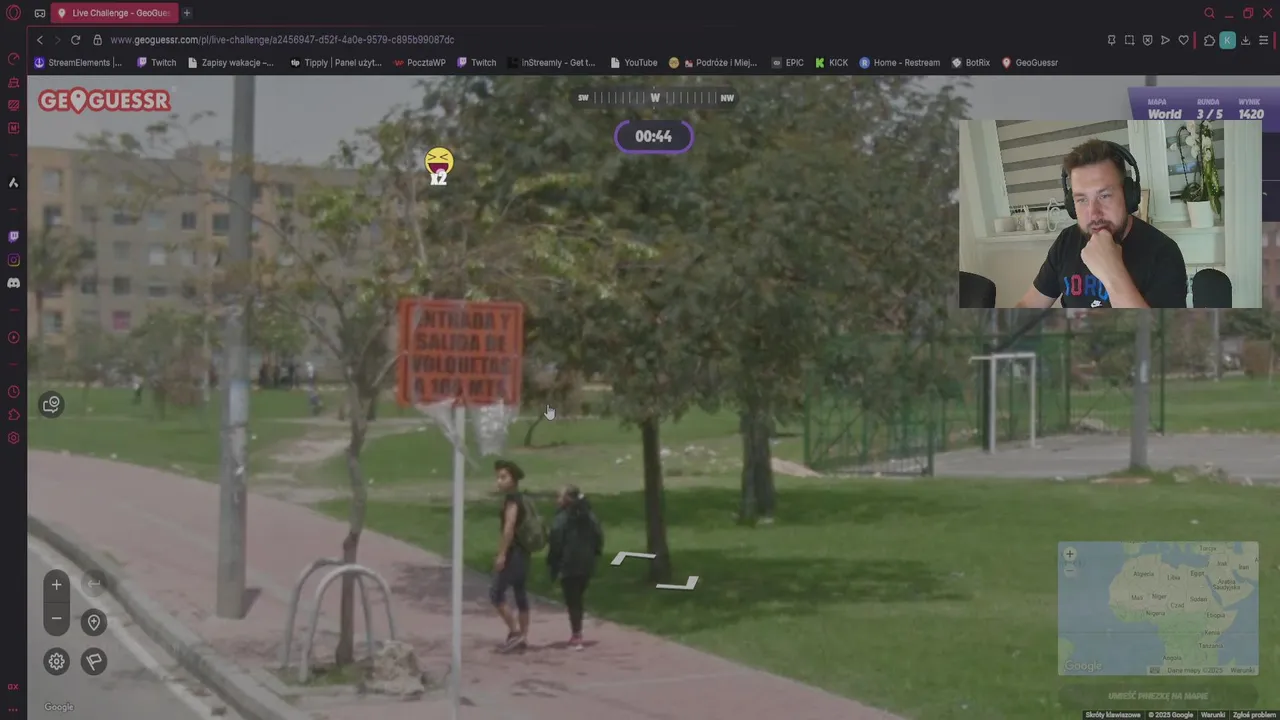Open the Player sidebar icon
This screenshot has height=720, width=1280.
click(x=13, y=337)
